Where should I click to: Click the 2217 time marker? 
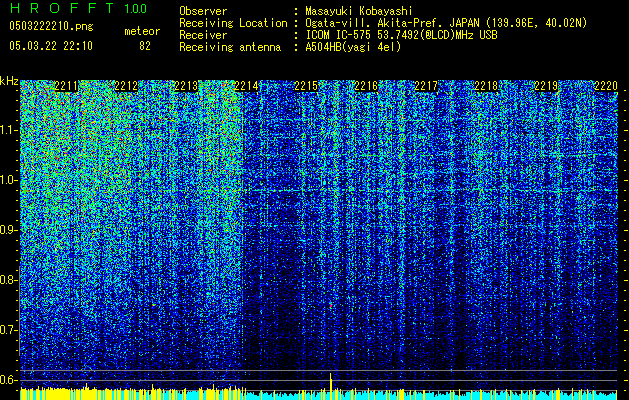point(426,86)
